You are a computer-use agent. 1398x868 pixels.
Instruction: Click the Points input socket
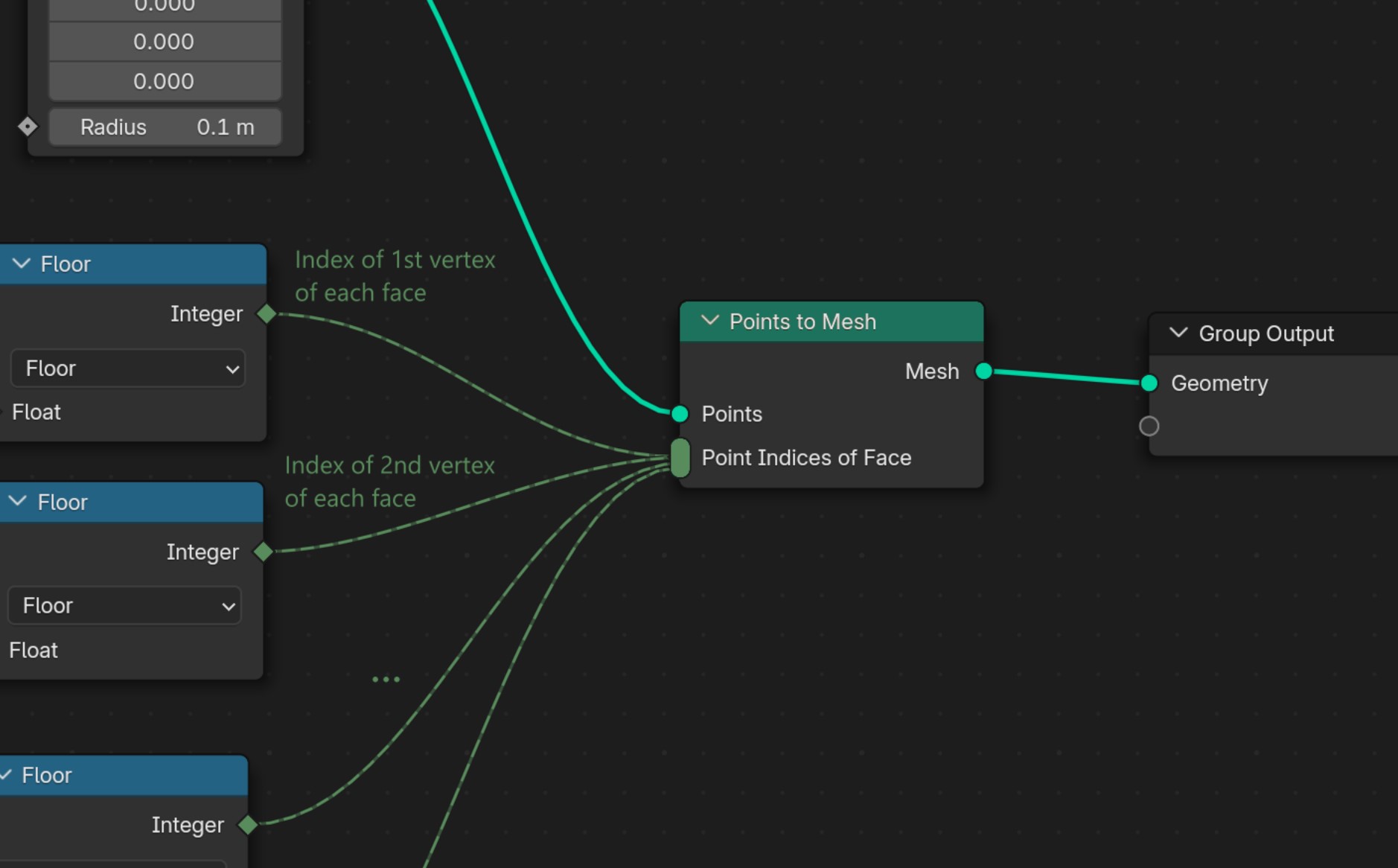tap(680, 414)
